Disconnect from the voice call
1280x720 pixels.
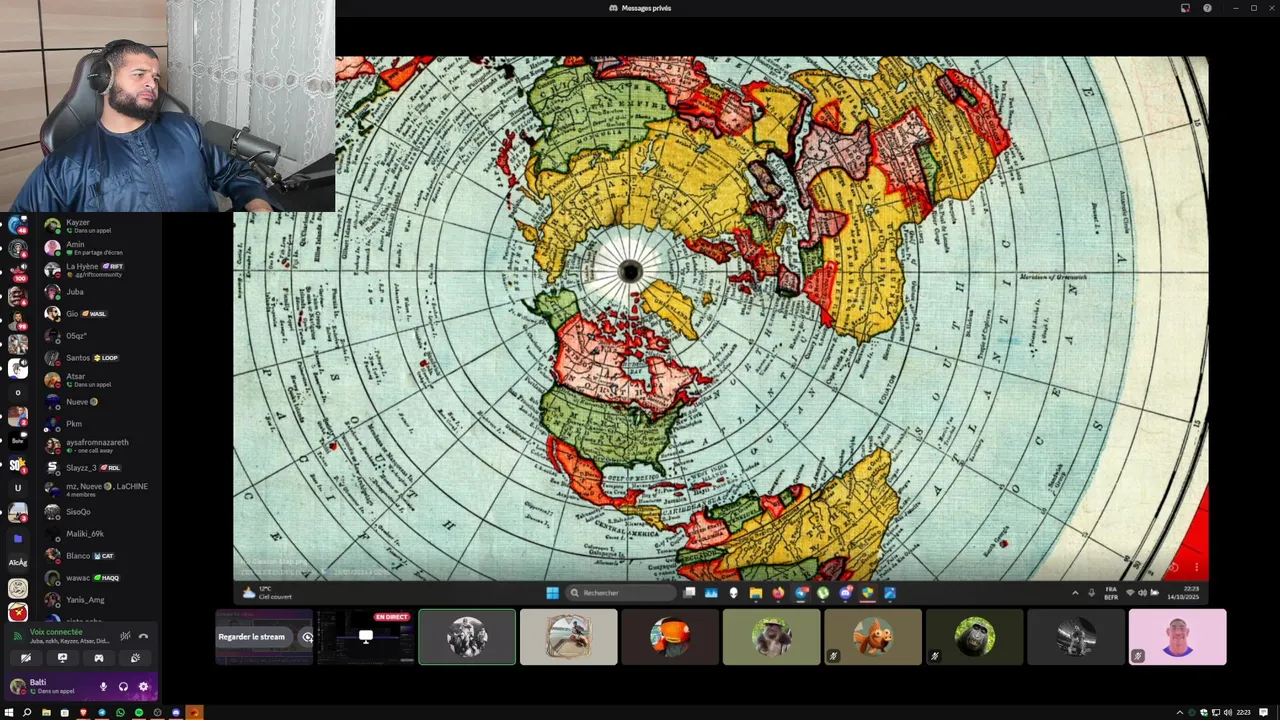(143, 636)
